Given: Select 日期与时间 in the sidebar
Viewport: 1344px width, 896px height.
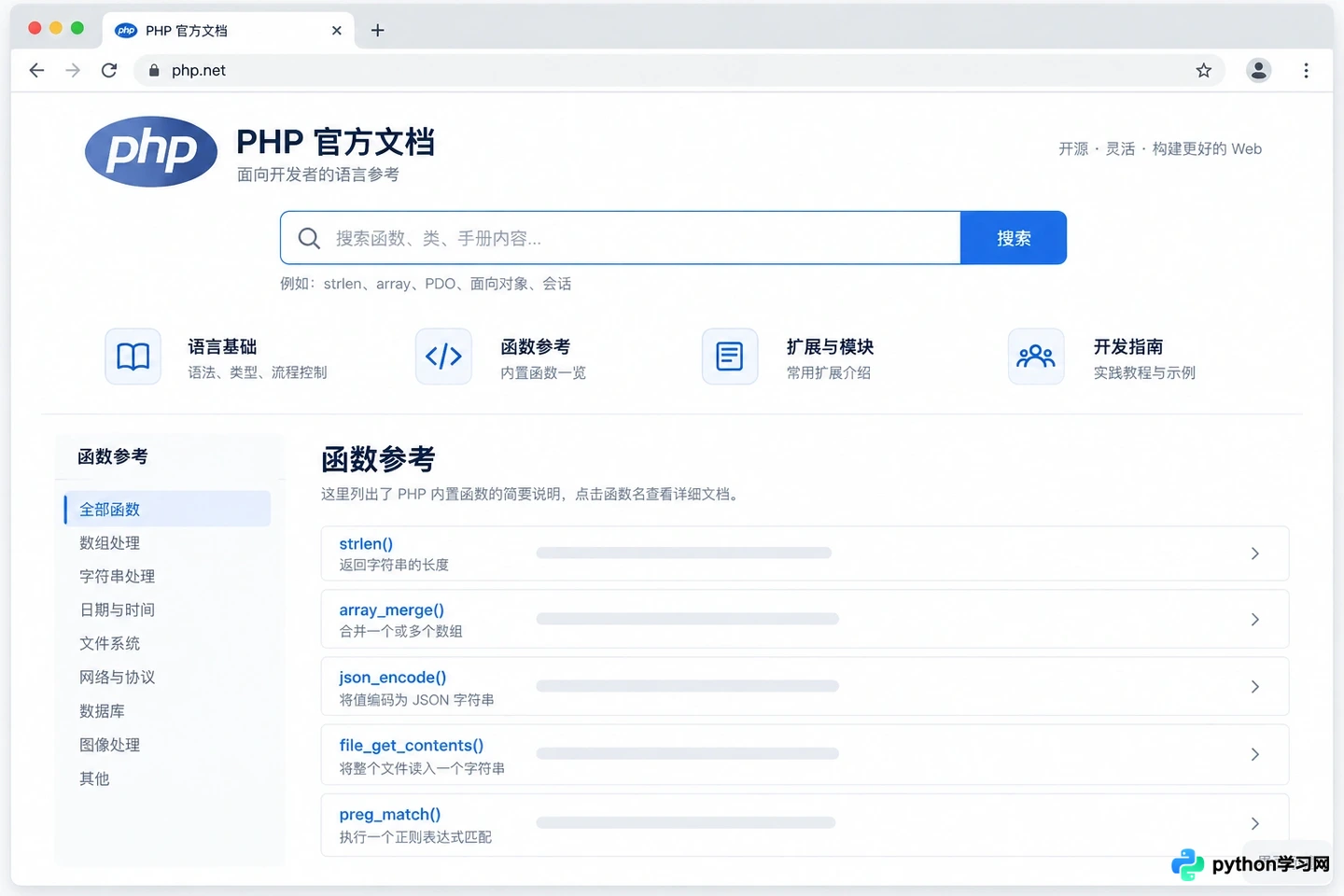Looking at the screenshot, I should [x=117, y=609].
